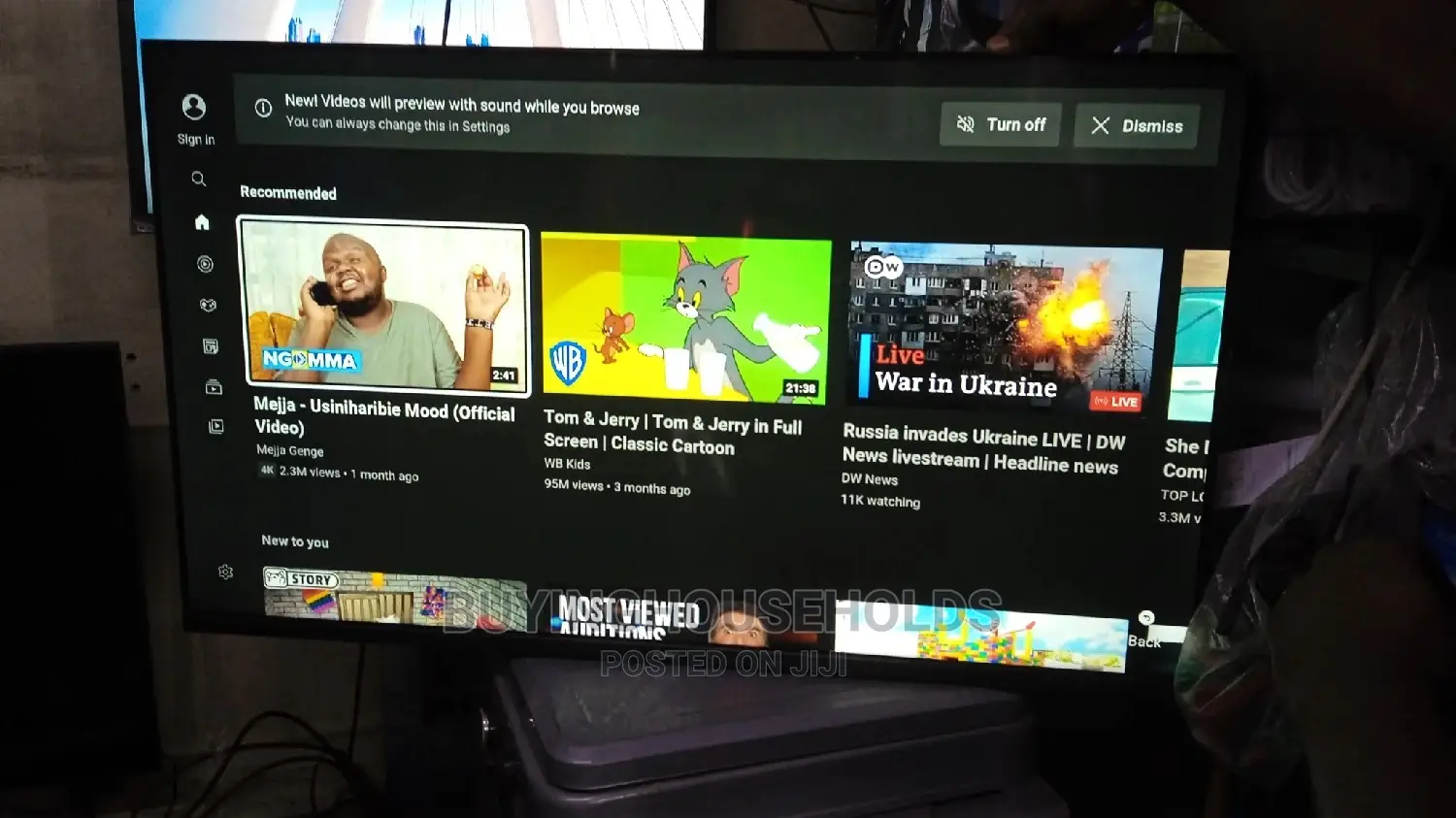Click the 'WB Kids' channel name

[567, 464]
